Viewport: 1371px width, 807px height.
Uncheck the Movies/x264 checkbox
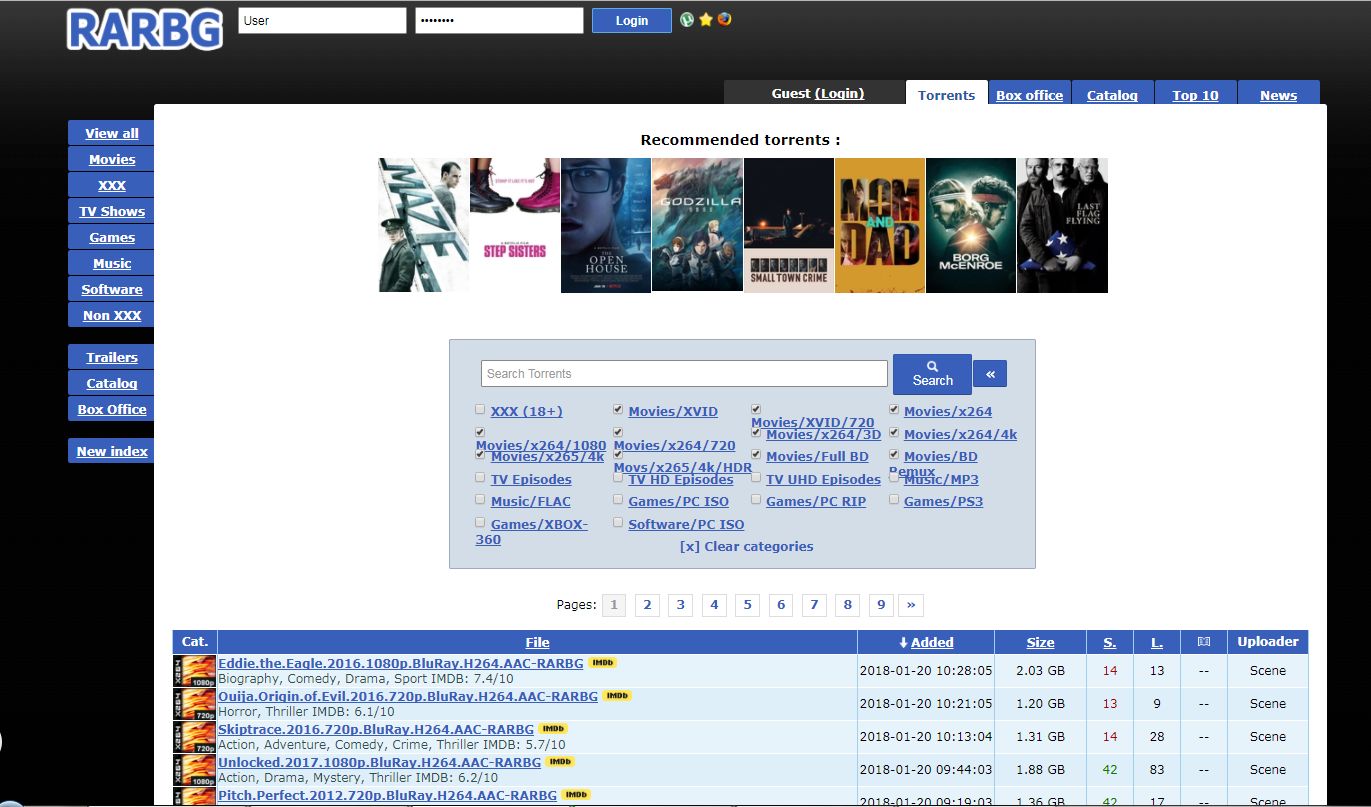[894, 409]
